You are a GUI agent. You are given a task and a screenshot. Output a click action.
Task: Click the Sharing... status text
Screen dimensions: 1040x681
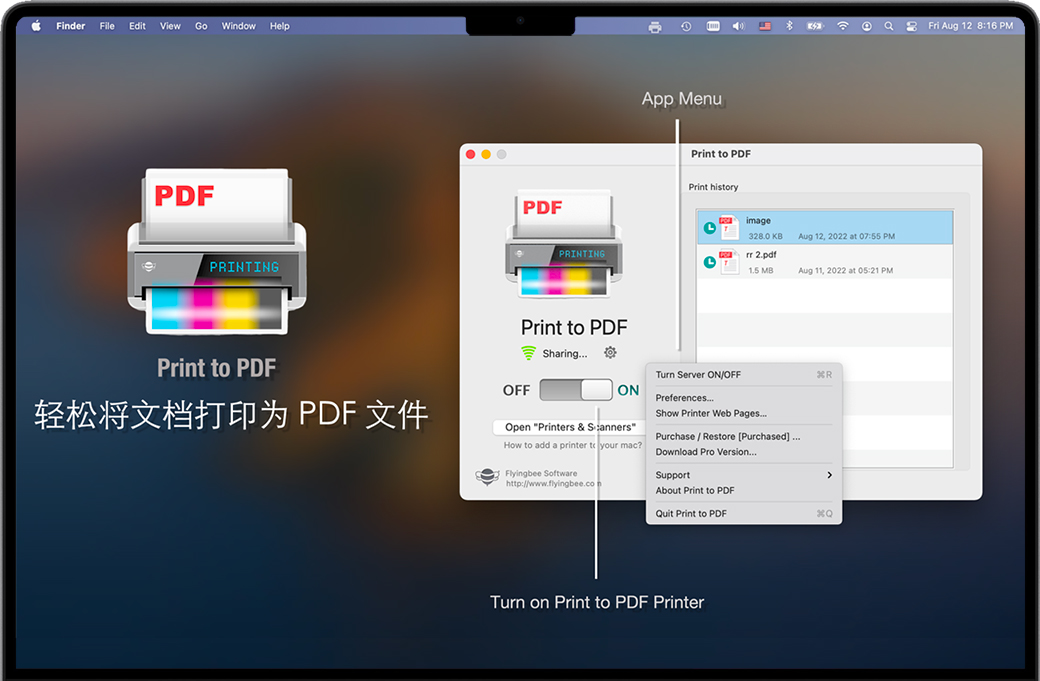(x=564, y=353)
